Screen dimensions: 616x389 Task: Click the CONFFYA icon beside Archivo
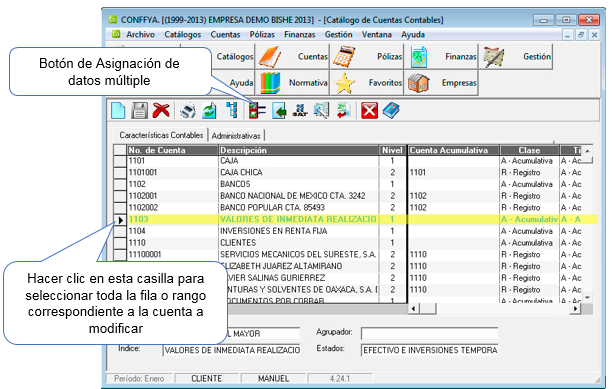coord(116,34)
